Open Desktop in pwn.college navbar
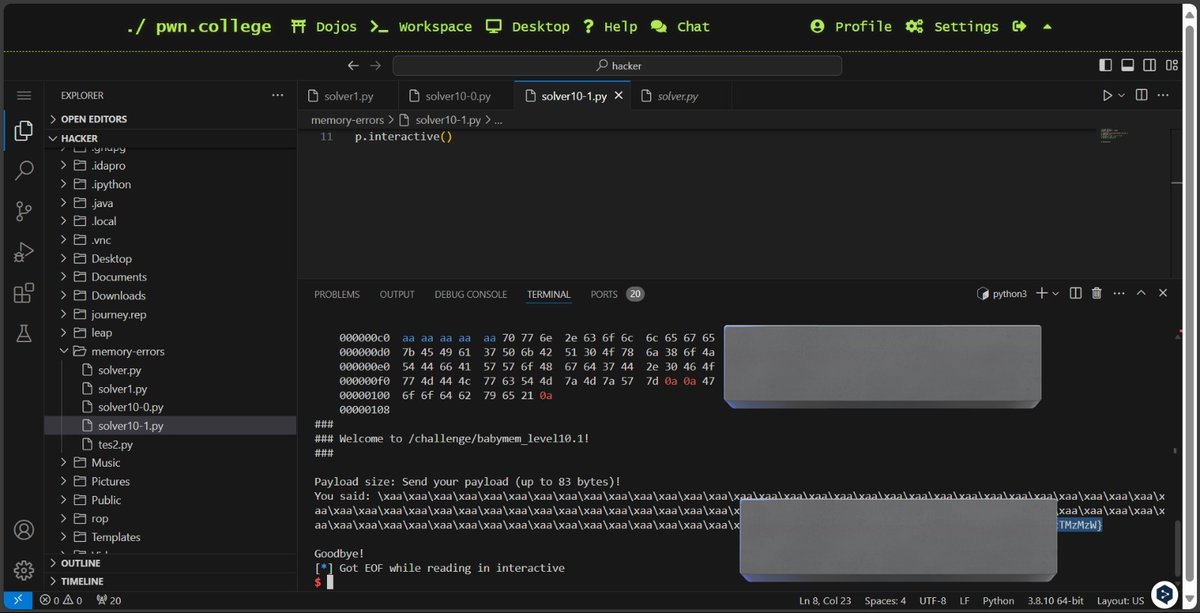The width and height of the screenshot is (1200, 613). pos(528,26)
